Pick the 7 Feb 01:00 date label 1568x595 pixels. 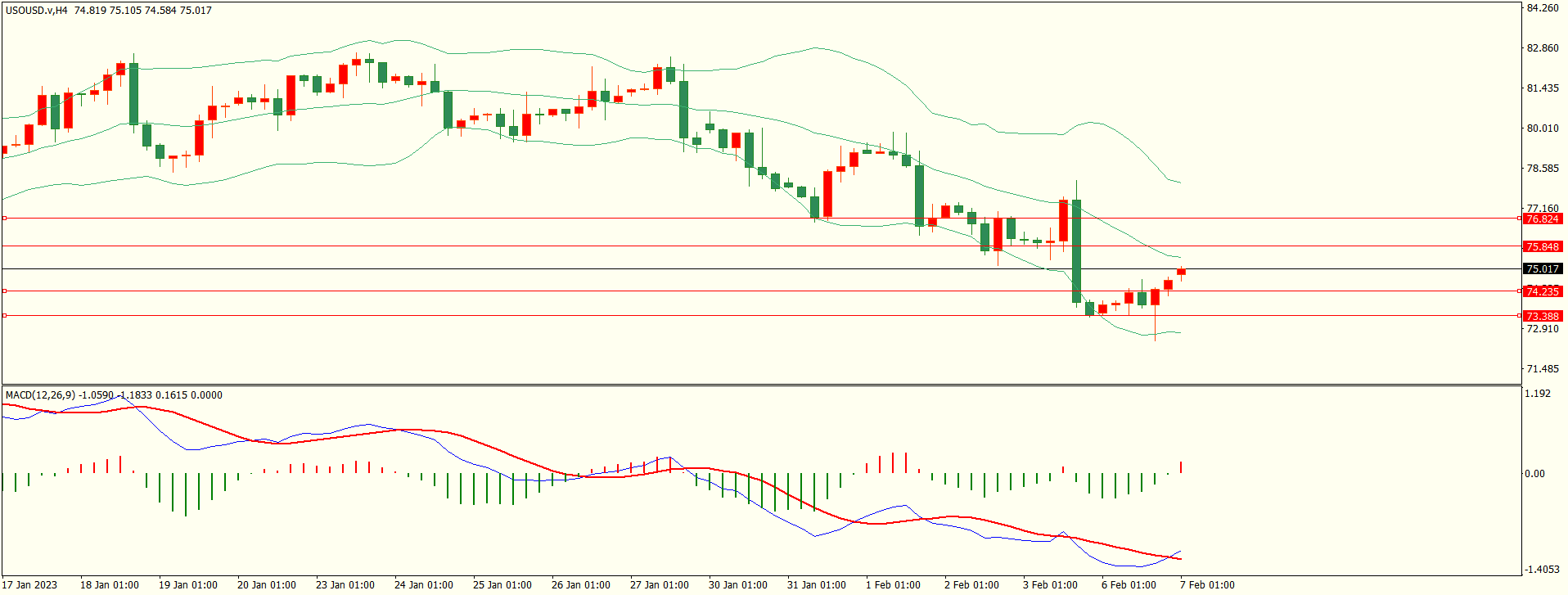1207,585
